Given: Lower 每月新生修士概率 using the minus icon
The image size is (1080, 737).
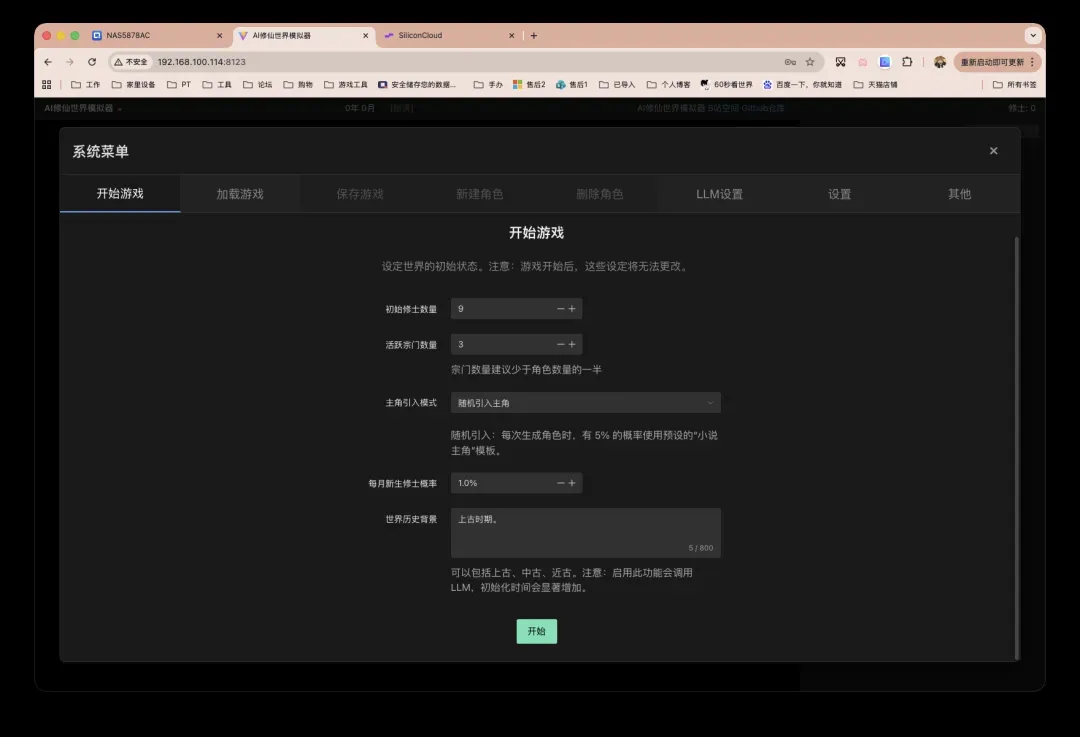Looking at the screenshot, I should click(560, 483).
